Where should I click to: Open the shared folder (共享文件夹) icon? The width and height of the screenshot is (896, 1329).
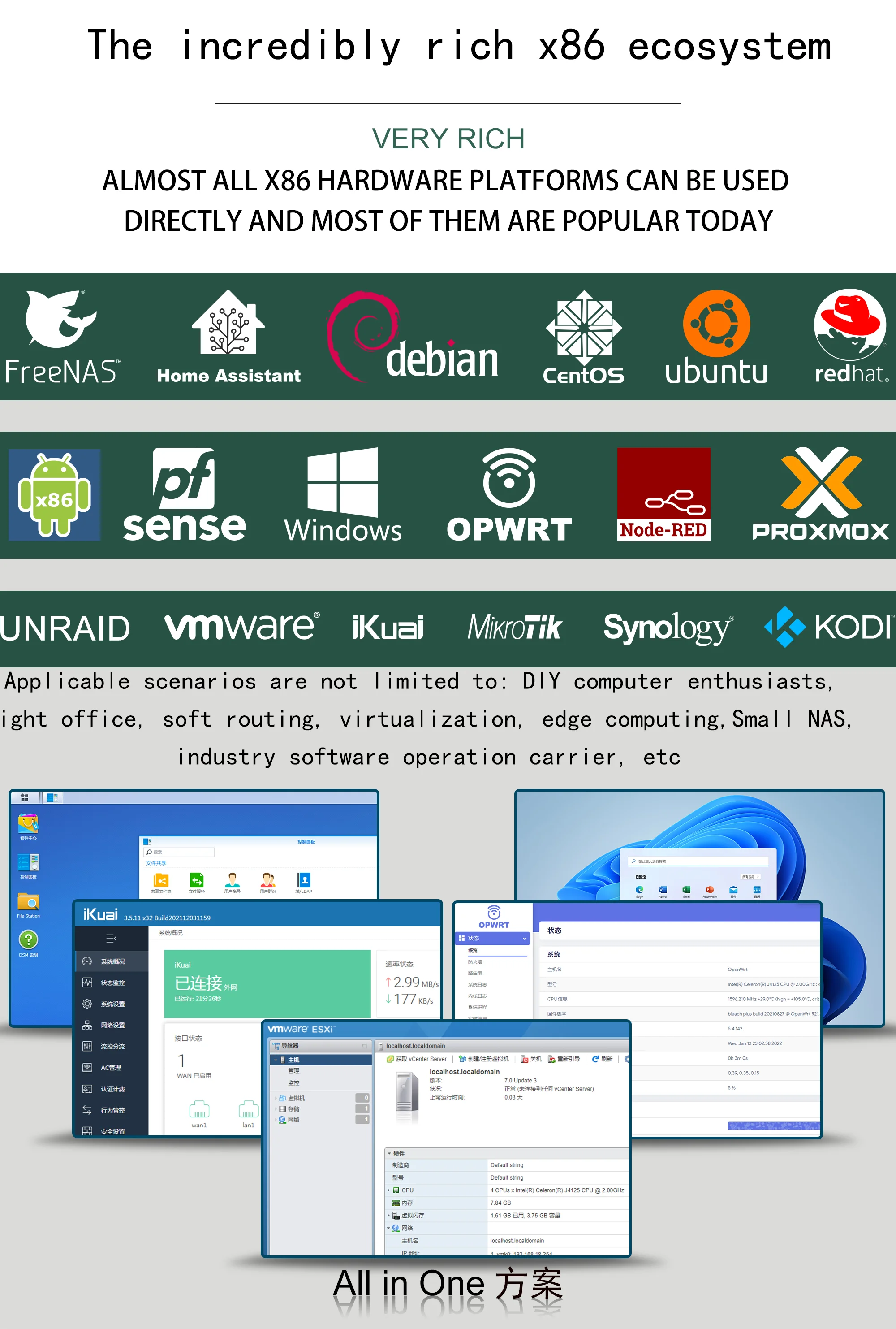(x=161, y=880)
